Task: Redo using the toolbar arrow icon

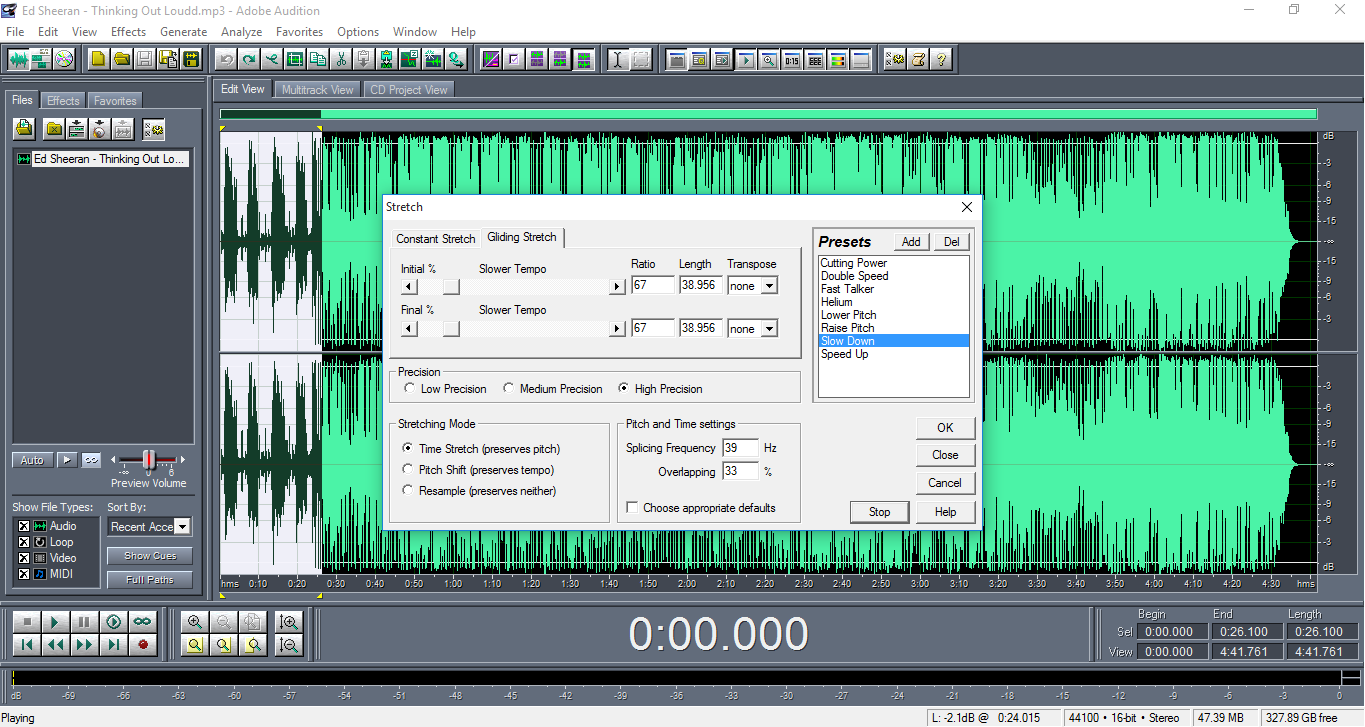Action: 249,59
